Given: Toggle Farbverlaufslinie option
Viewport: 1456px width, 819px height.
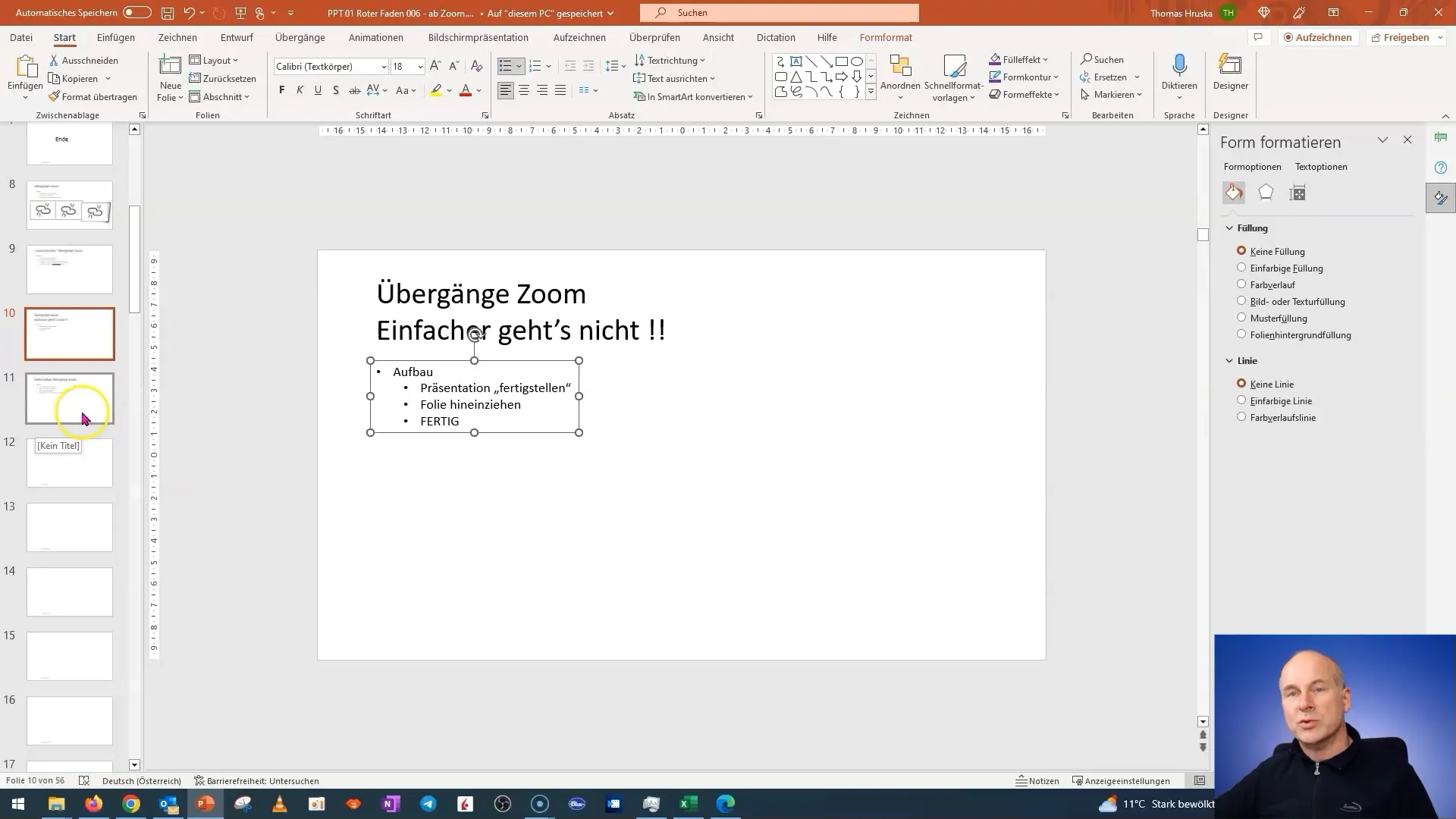Looking at the screenshot, I should click(x=1241, y=417).
